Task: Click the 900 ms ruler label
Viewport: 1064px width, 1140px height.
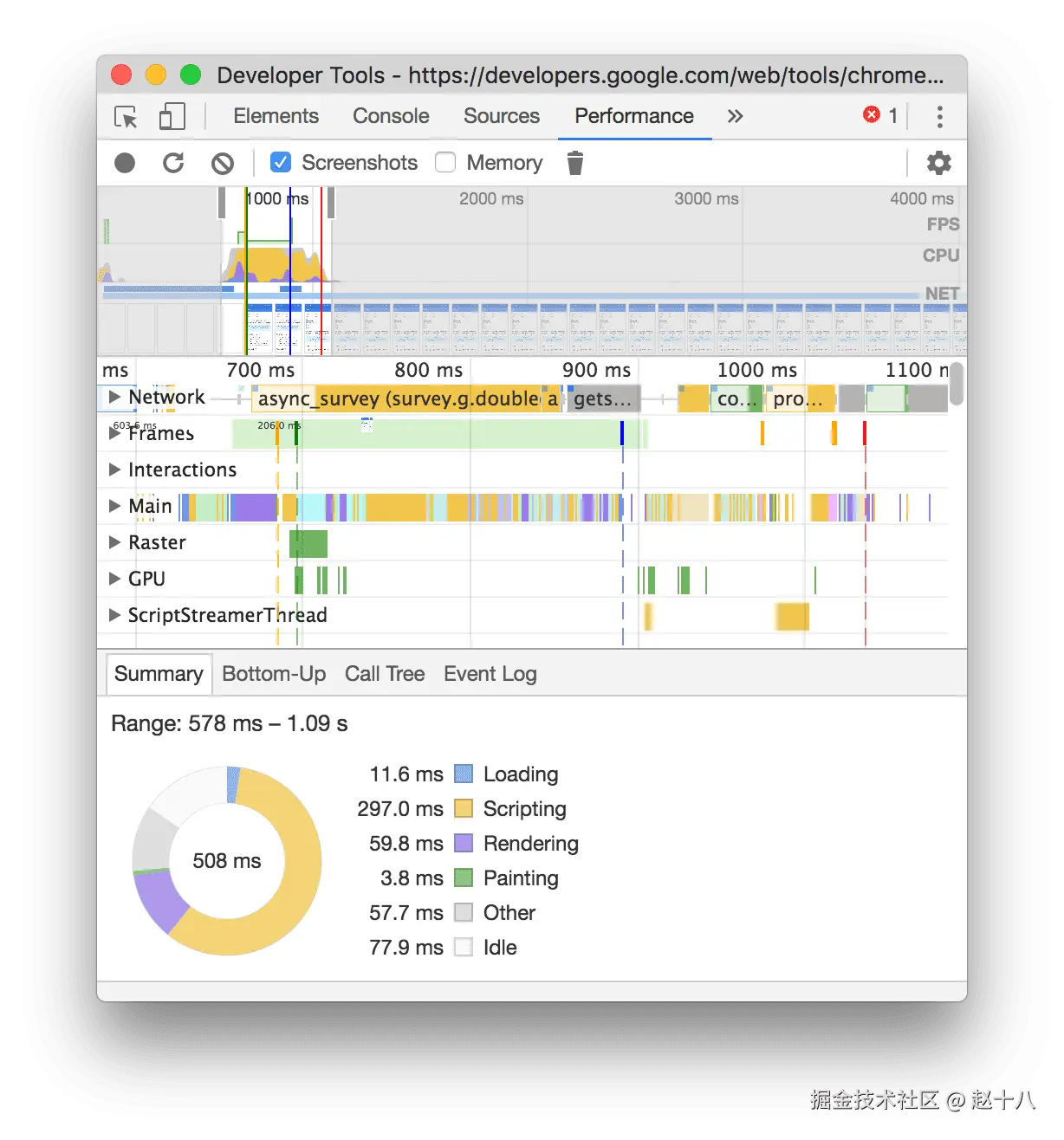Action: [x=596, y=370]
